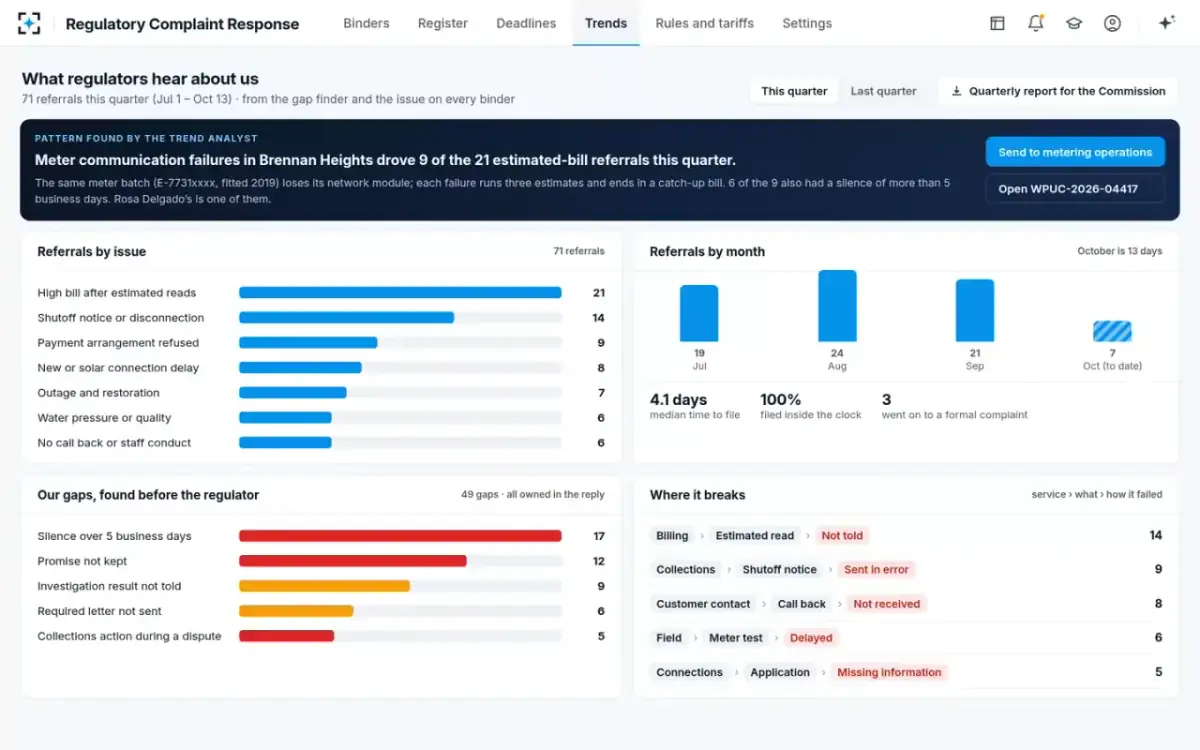Click the Not received tag

coord(886,604)
